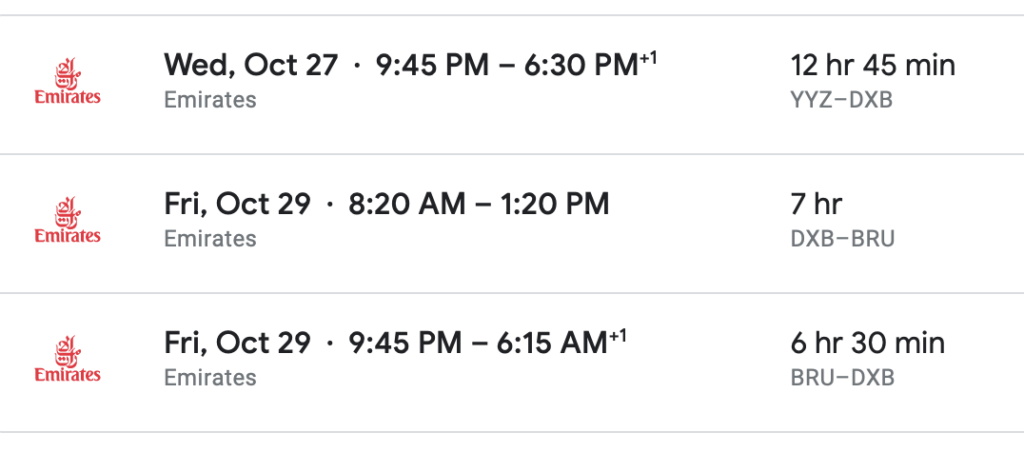
Task: Click the +1 day marker after 6:30 PM
Action: (649, 58)
